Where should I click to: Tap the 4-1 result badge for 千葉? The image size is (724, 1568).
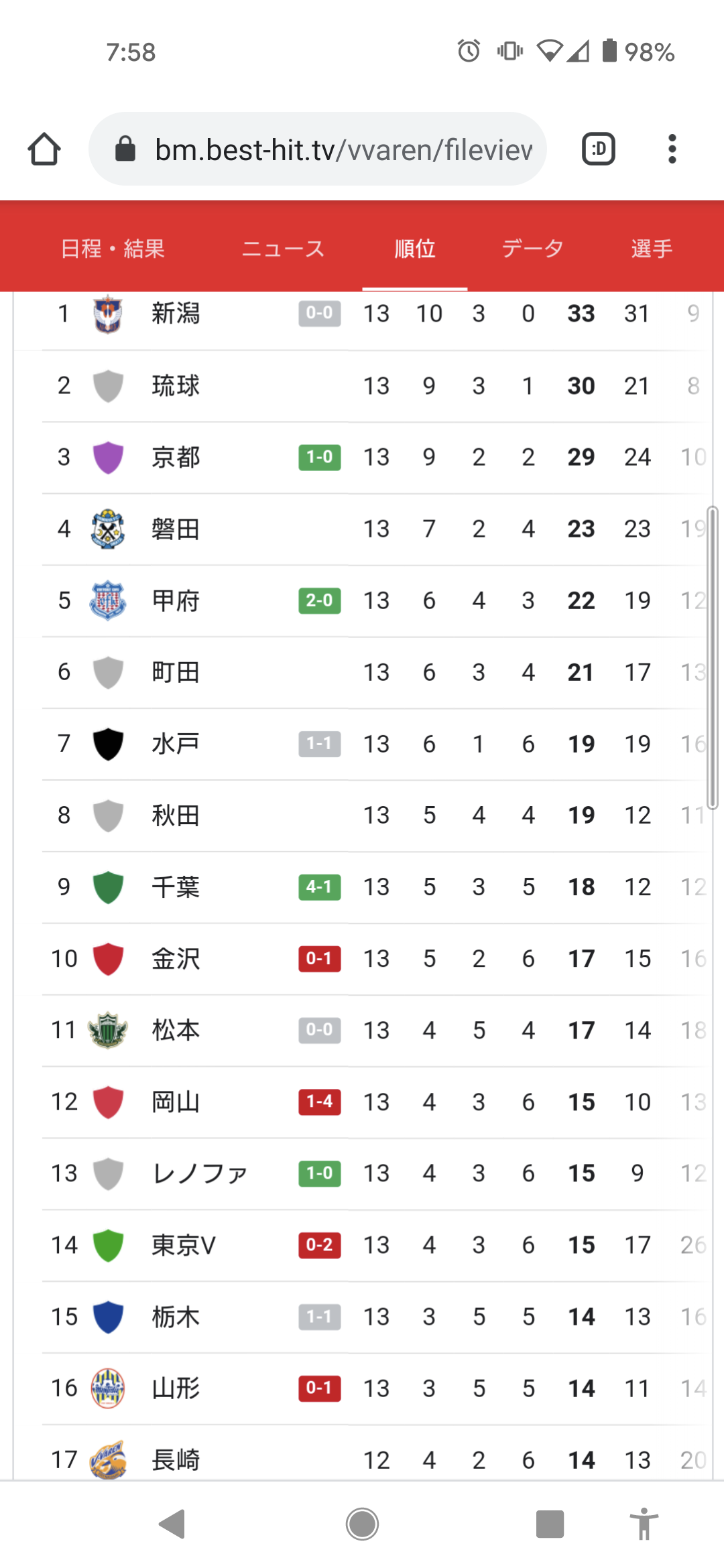pyautogui.click(x=319, y=887)
